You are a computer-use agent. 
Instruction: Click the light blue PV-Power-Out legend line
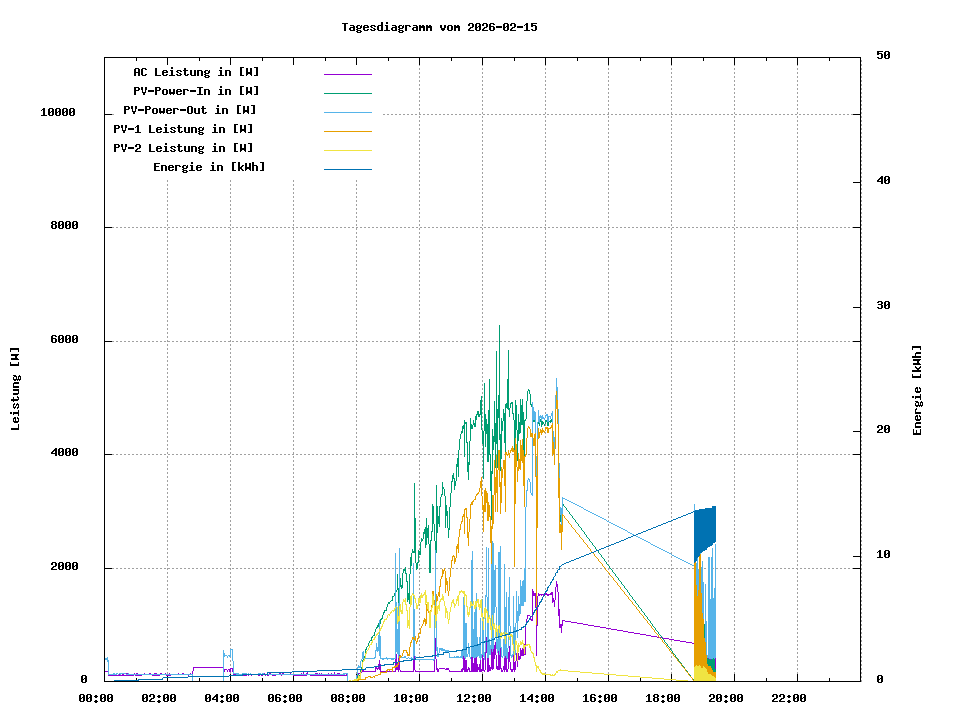(347, 112)
